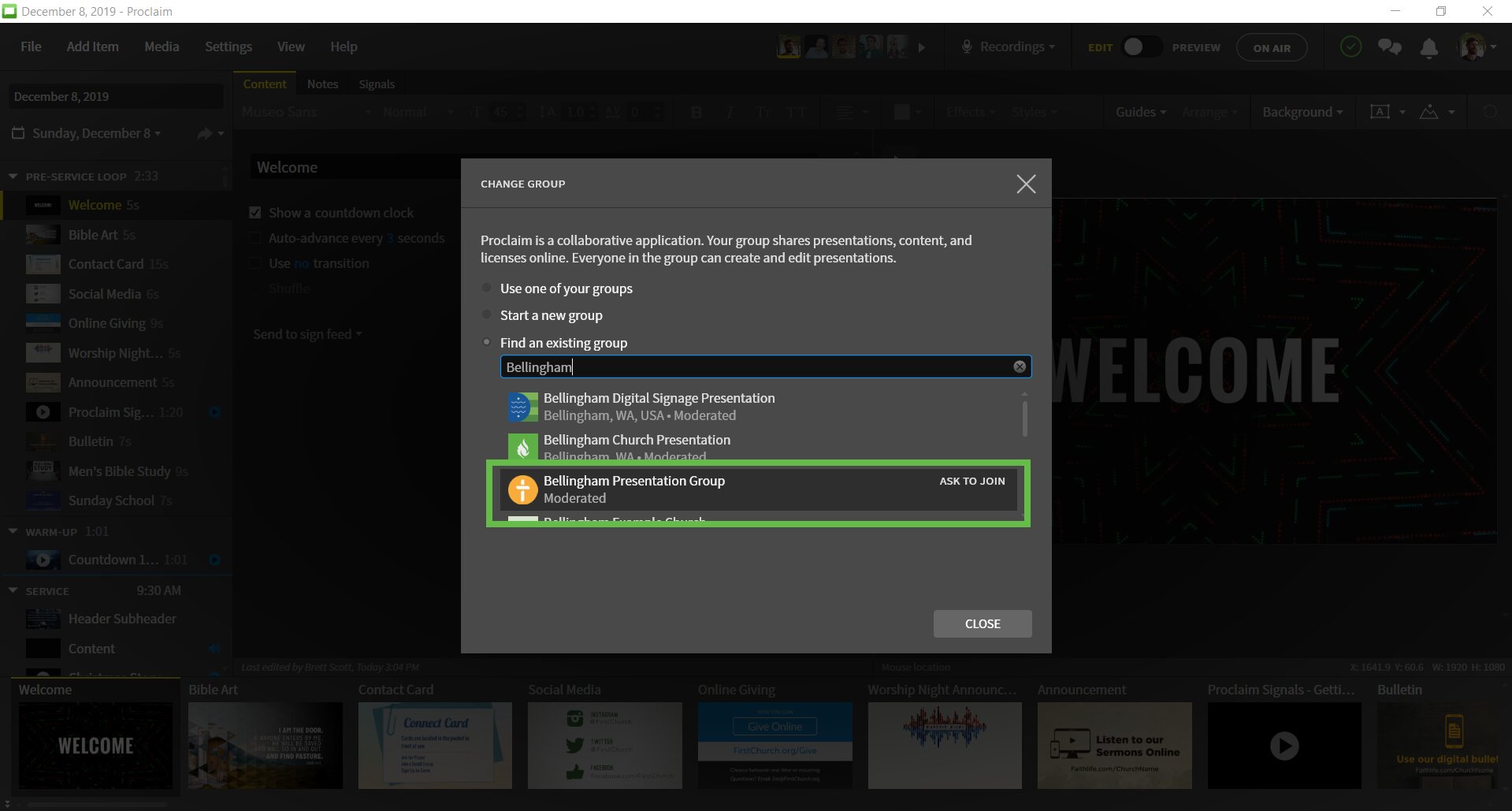The width and height of the screenshot is (1512, 811).
Task: Toggle Auto-advance every 3 seconds checkbox
Action: pos(255,238)
